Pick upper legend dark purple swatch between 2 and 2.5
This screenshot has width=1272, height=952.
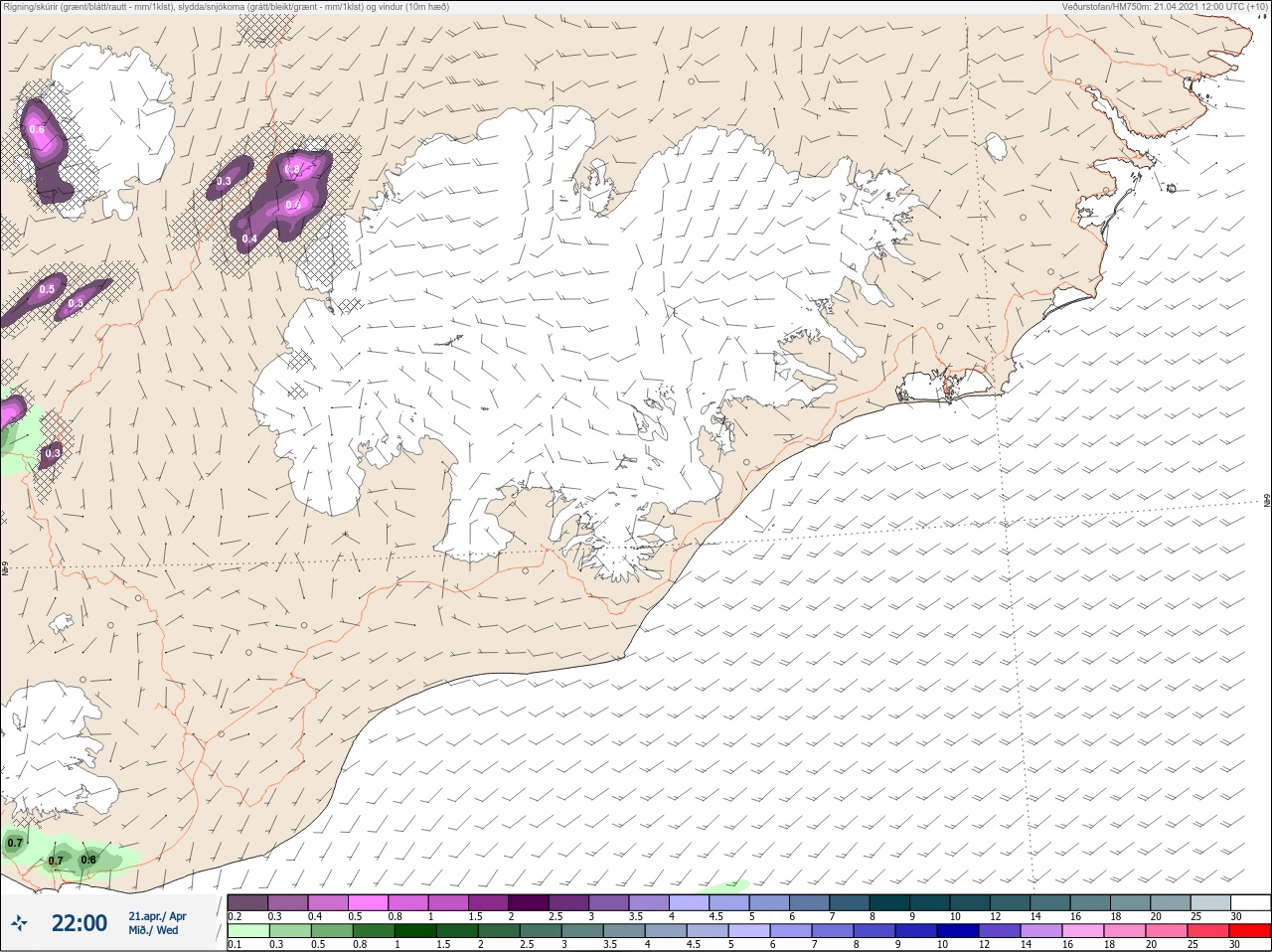[x=530, y=902]
